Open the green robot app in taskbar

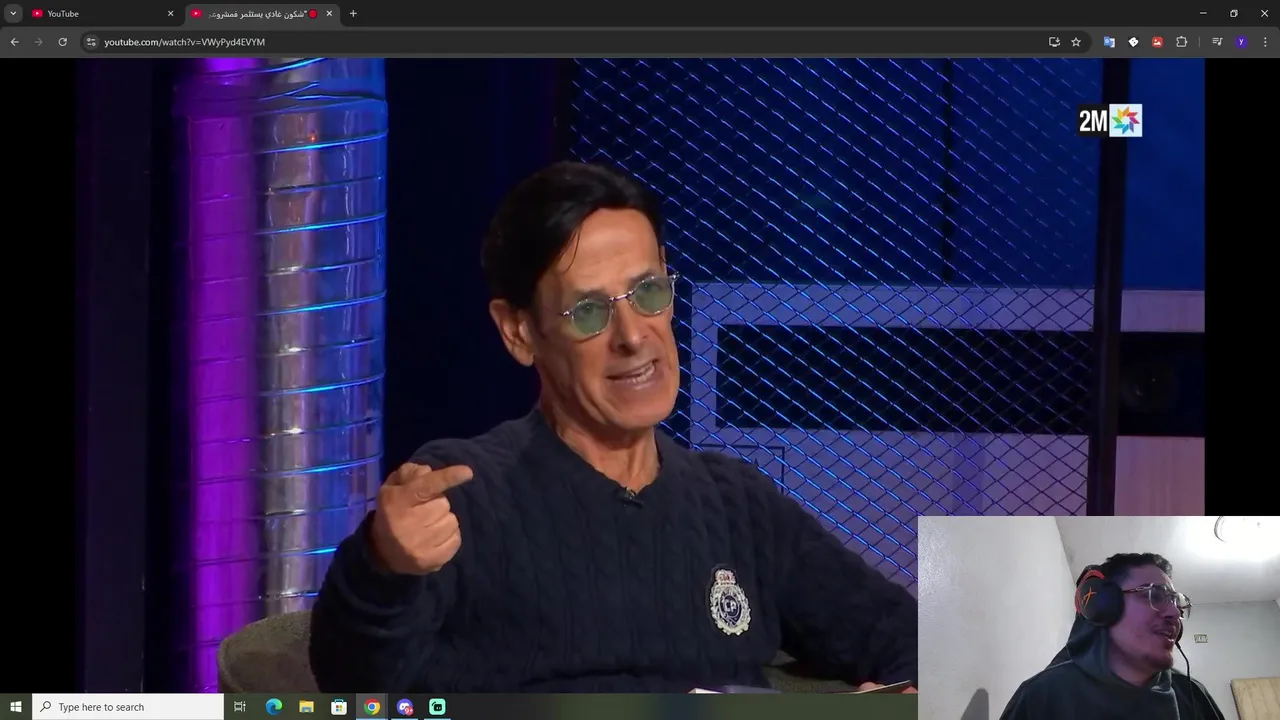(x=437, y=707)
